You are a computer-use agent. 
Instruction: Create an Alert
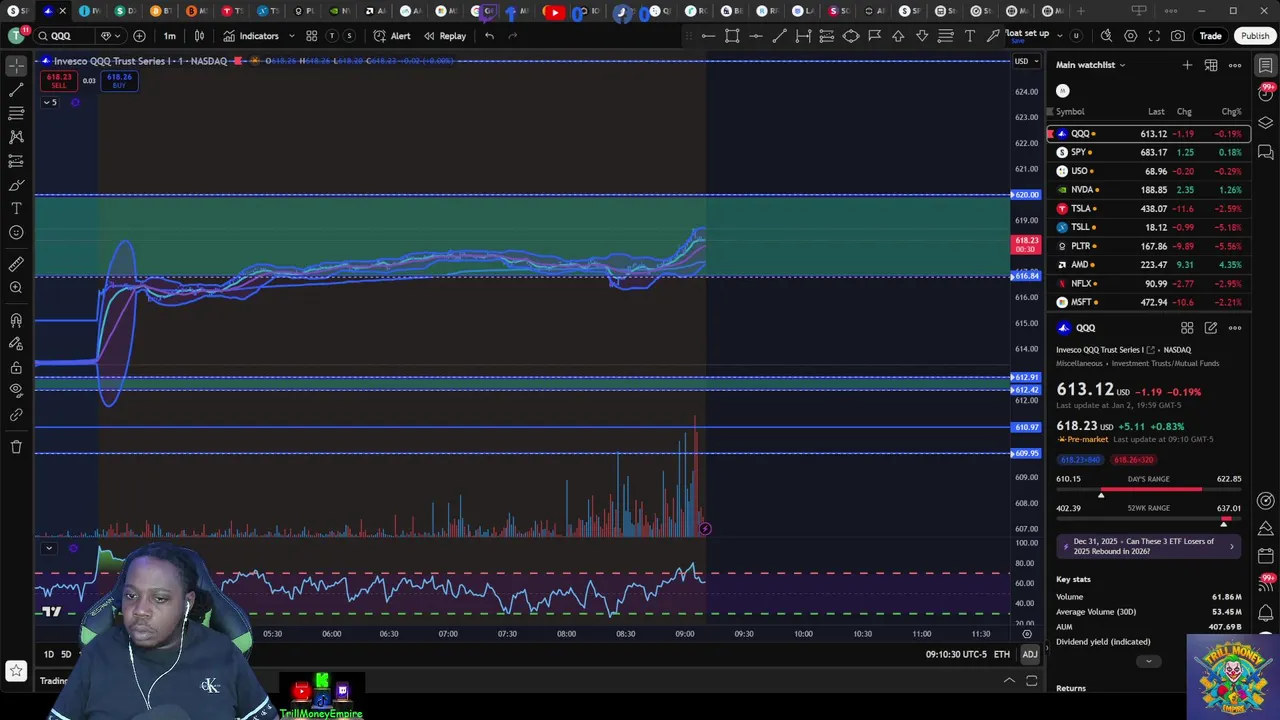click(392, 36)
